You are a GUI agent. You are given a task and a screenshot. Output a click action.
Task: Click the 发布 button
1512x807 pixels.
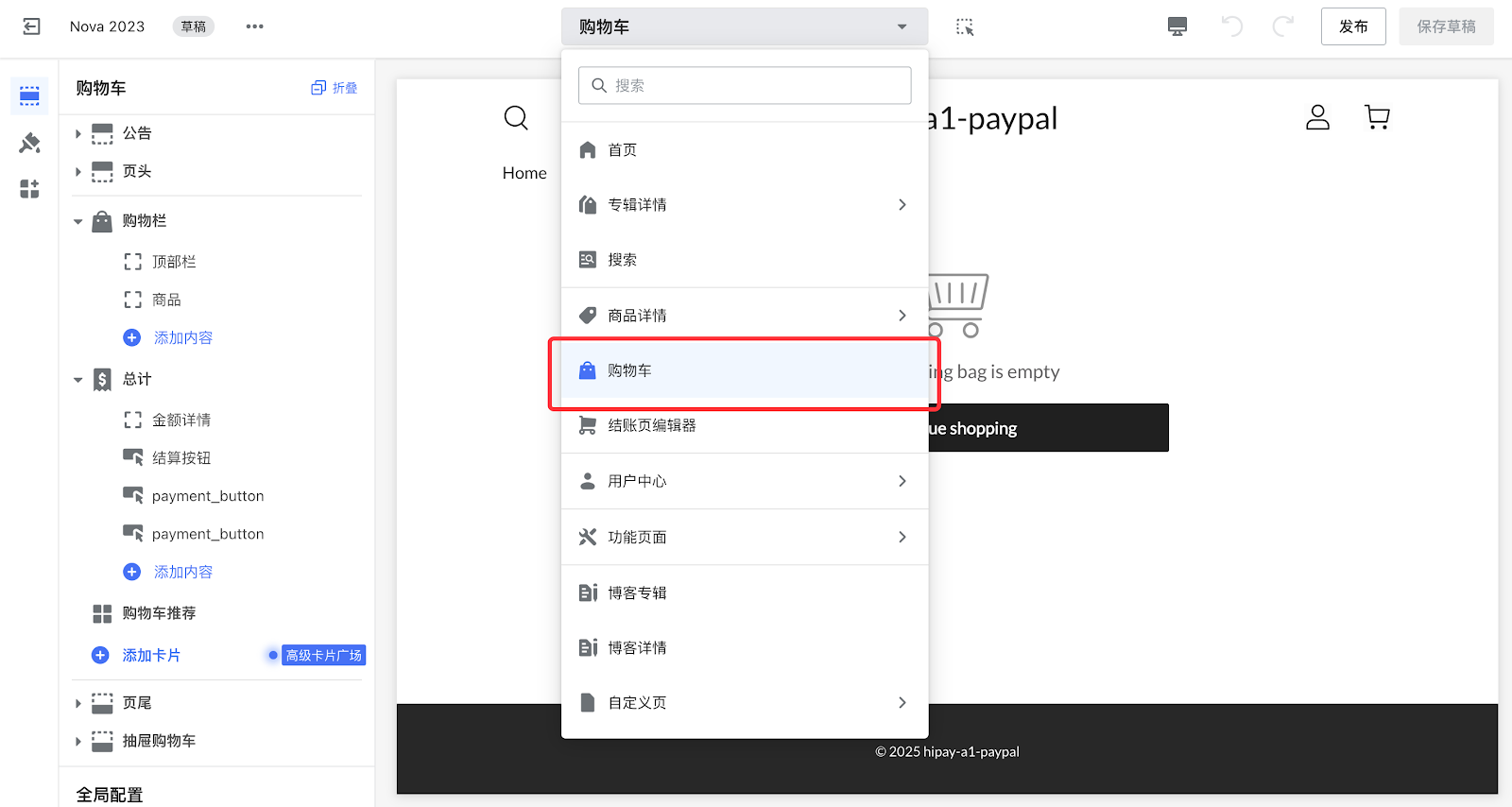click(1352, 26)
